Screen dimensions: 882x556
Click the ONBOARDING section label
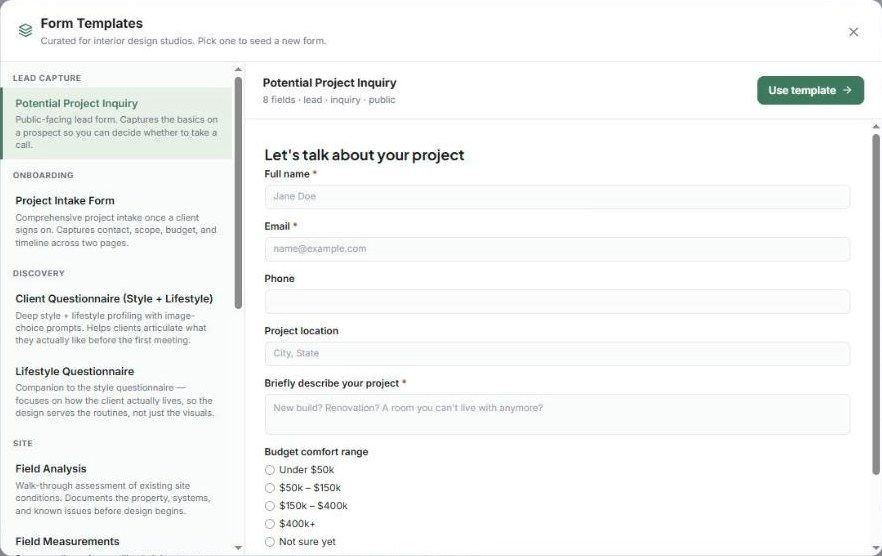tap(43, 176)
